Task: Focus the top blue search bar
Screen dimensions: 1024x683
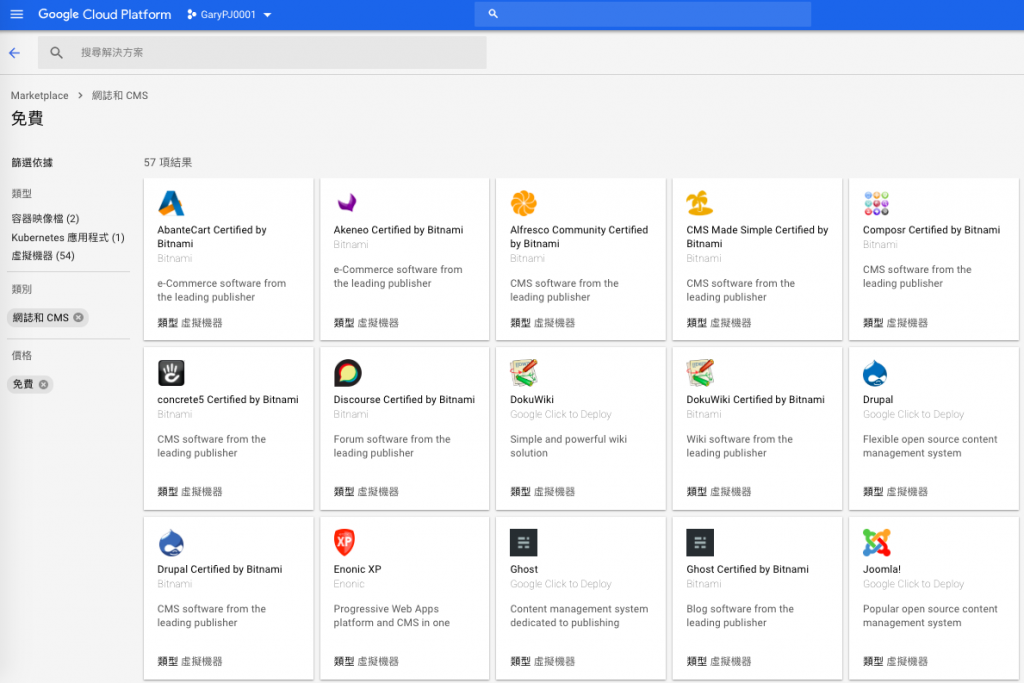Action: (x=643, y=14)
